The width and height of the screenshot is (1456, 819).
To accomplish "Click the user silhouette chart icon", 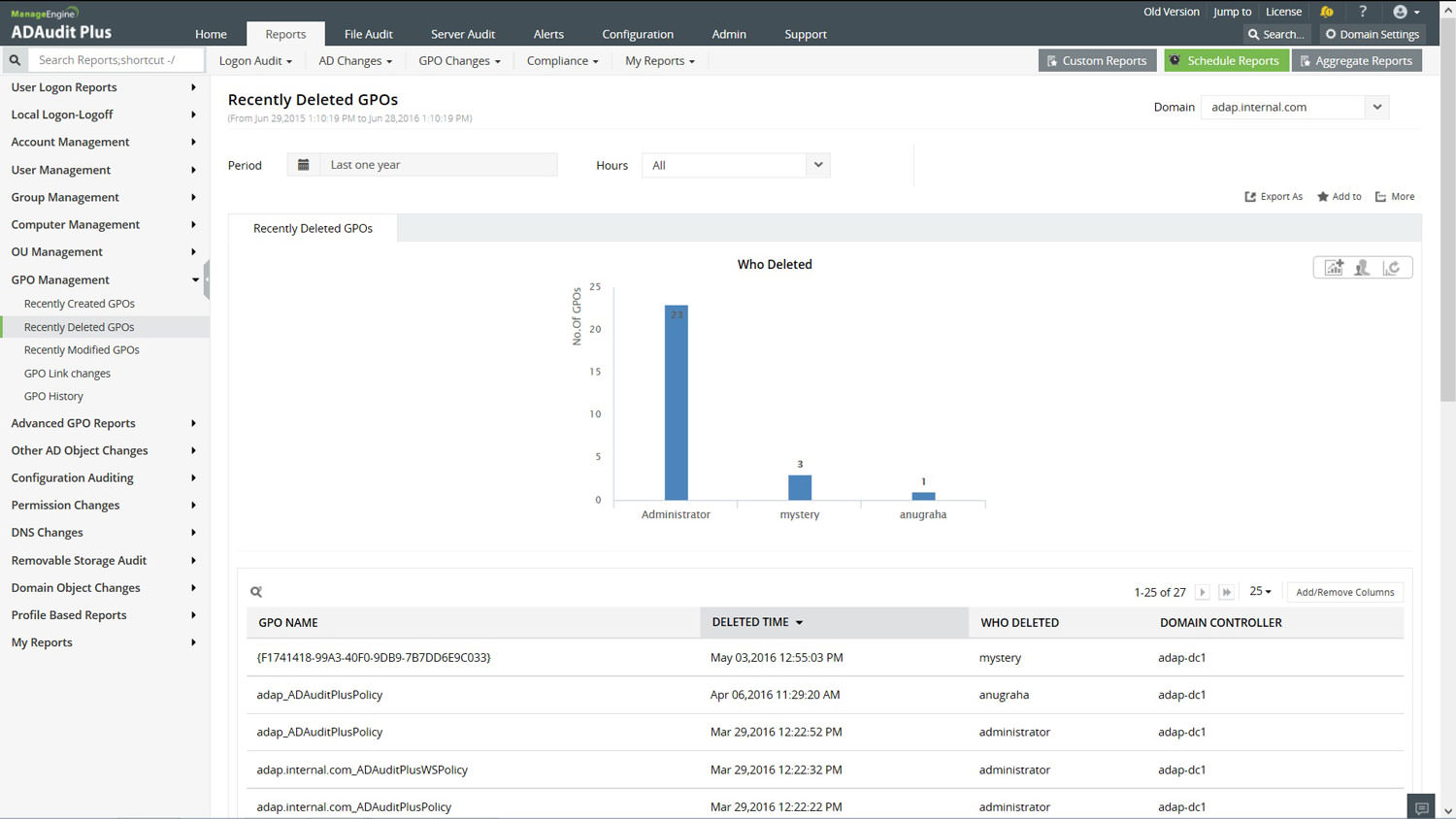I will click(x=1362, y=268).
